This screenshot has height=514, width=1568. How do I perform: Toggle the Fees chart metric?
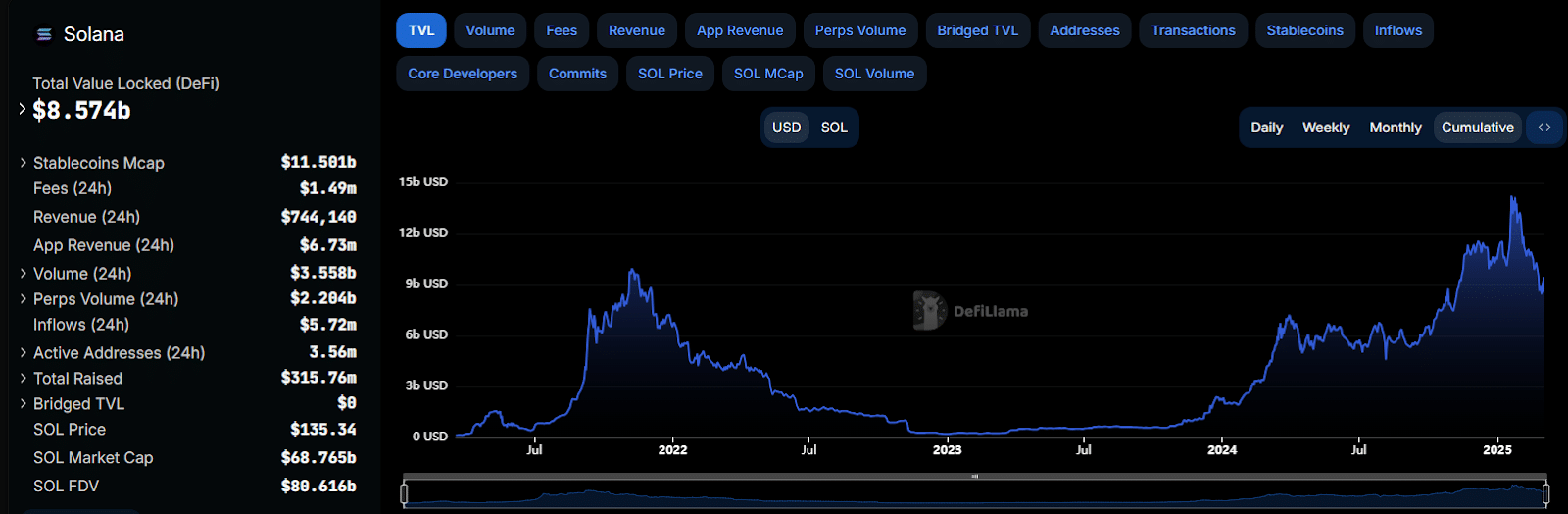click(562, 30)
